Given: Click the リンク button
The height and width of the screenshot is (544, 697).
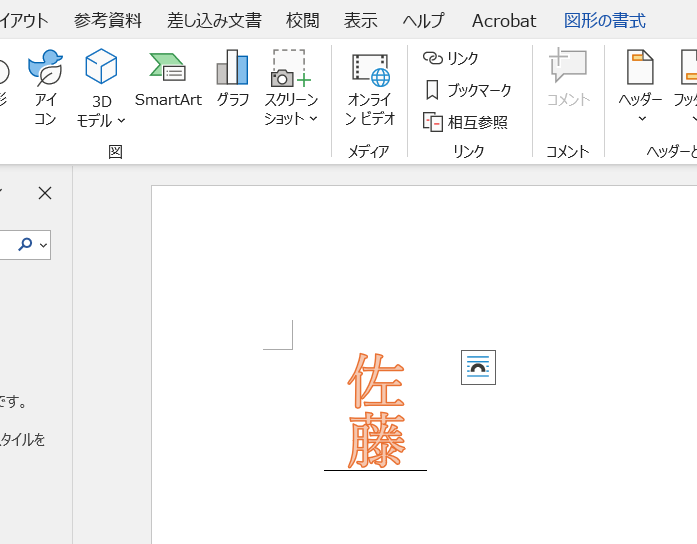Looking at the screenshot, I should click(451, 58).
